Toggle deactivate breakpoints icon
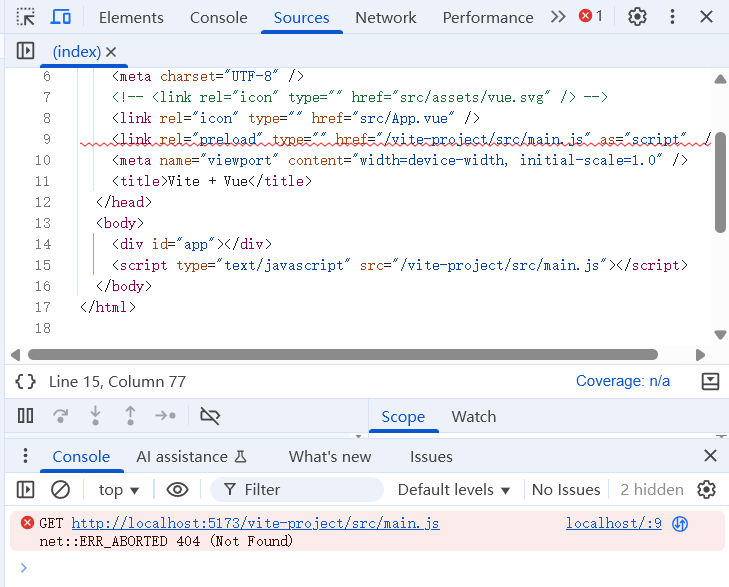Image resolution: width=729 pixels, height=587 pixels. click(x=210, y=416)
